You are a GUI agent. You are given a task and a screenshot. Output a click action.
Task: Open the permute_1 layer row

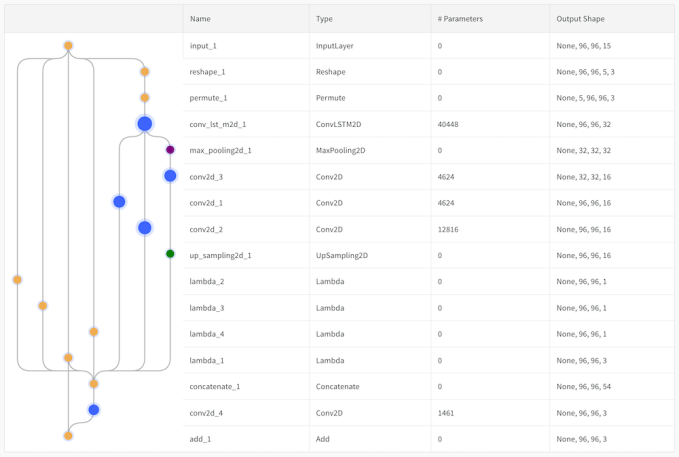(x=208, y=98)
